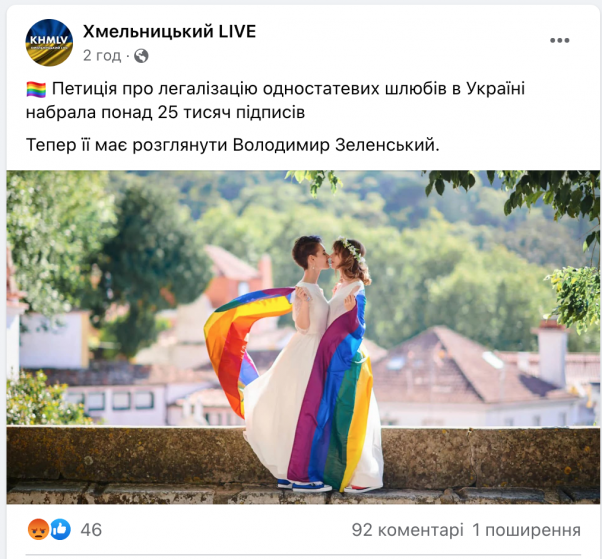Click the sentence mentioning Володимир Зеленський

[x=233, y=145]
